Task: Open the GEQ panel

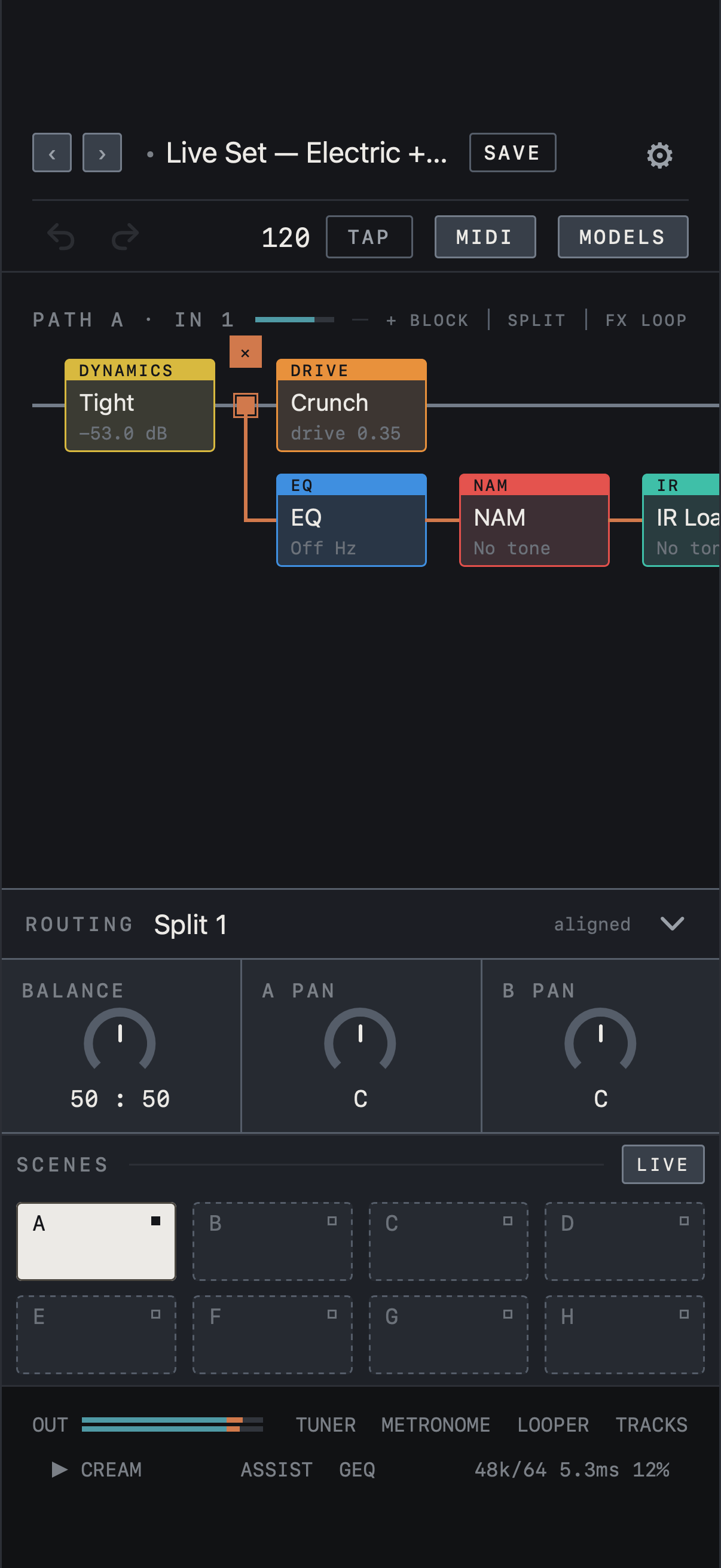Action: coord(357,1470)
